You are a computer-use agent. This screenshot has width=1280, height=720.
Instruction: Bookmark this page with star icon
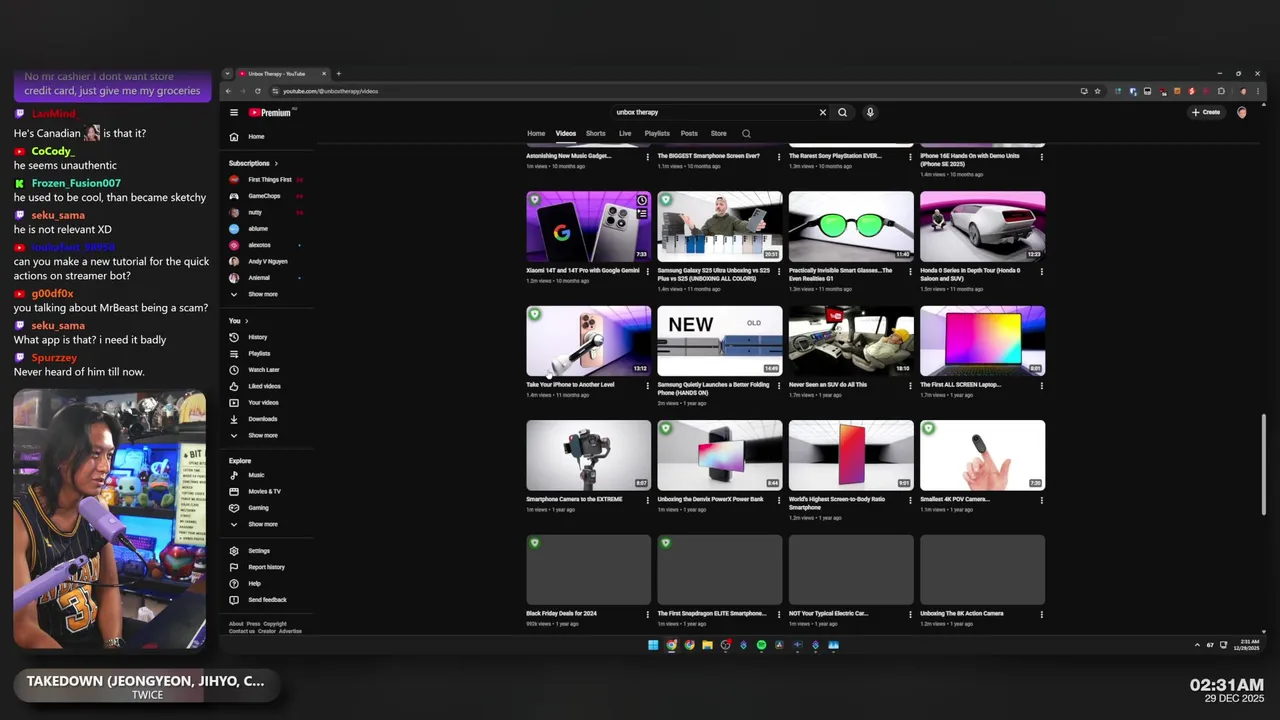pos(1098,91)
